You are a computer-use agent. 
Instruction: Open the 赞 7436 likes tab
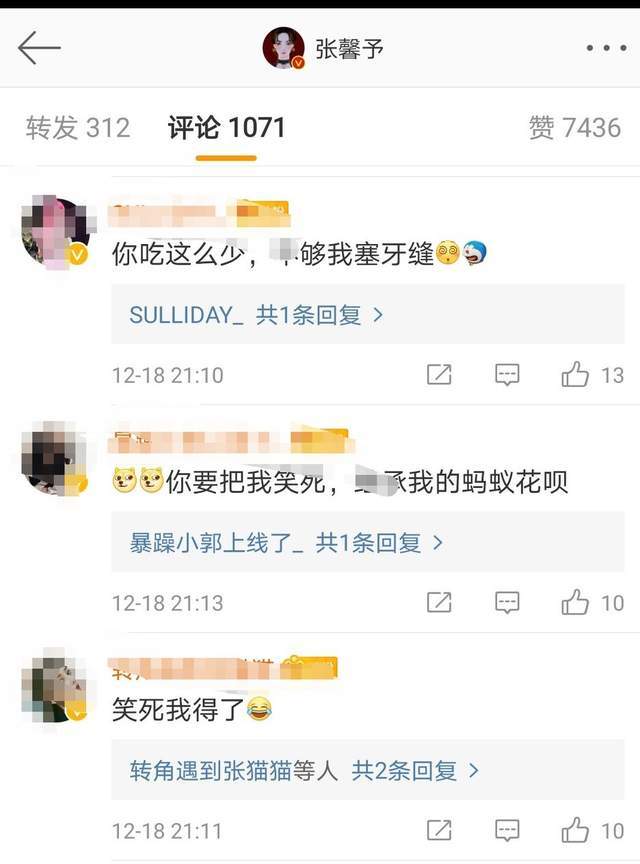575,128
